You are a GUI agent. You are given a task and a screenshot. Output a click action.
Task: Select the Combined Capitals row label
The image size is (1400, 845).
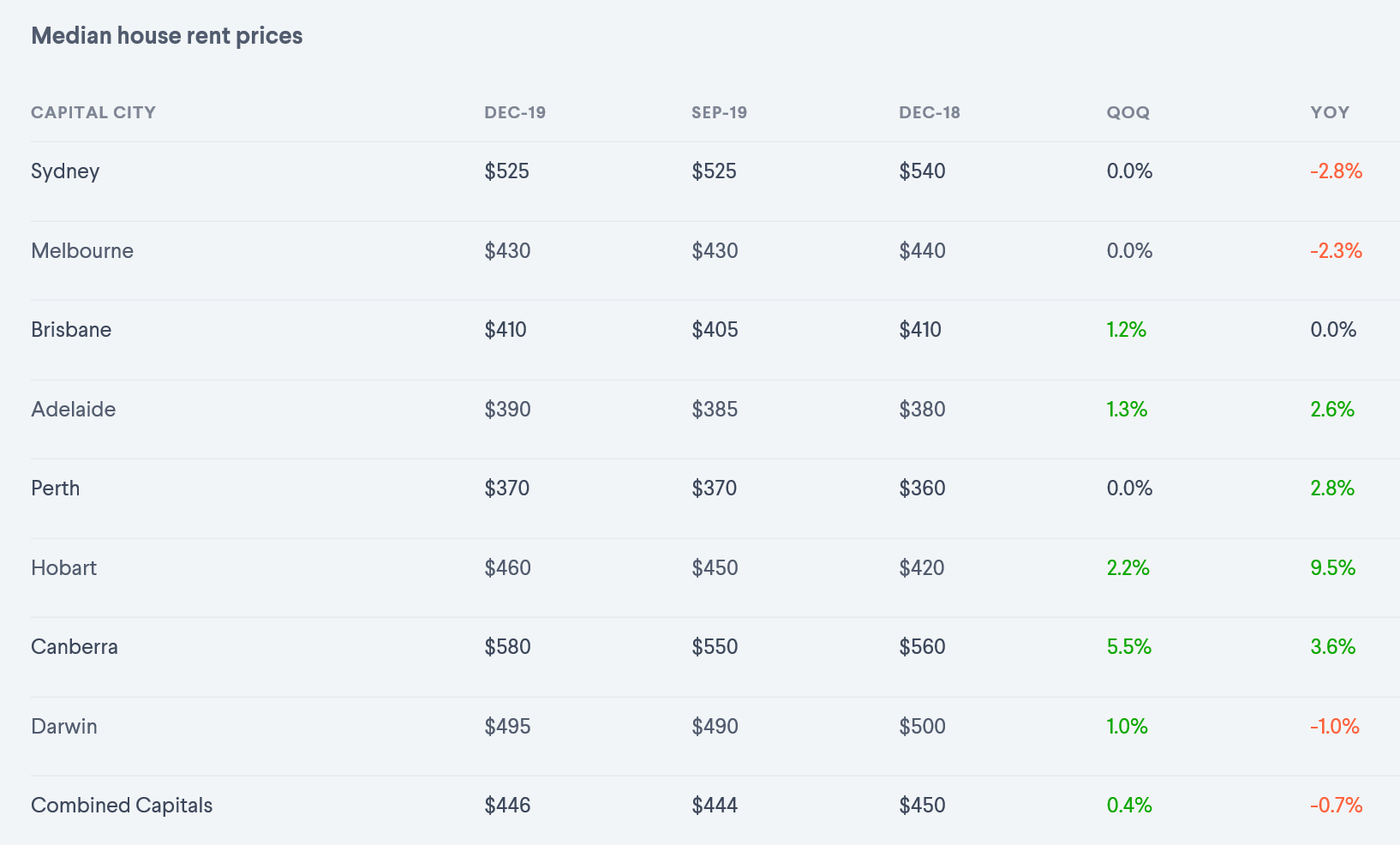(122, 806)
